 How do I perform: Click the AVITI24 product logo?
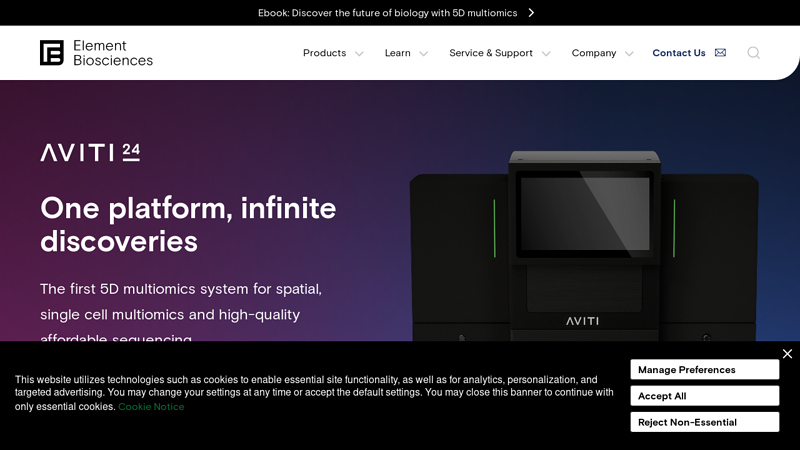pyautogui.click(x=90, y=152)
